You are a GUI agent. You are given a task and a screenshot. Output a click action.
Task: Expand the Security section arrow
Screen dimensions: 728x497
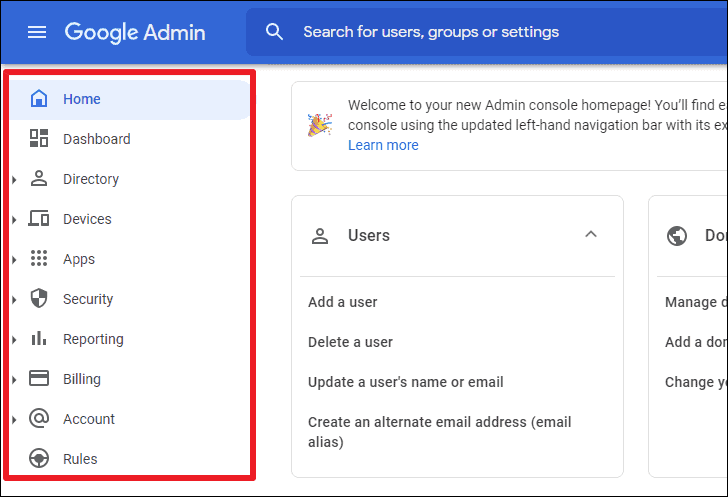(14, 299)
